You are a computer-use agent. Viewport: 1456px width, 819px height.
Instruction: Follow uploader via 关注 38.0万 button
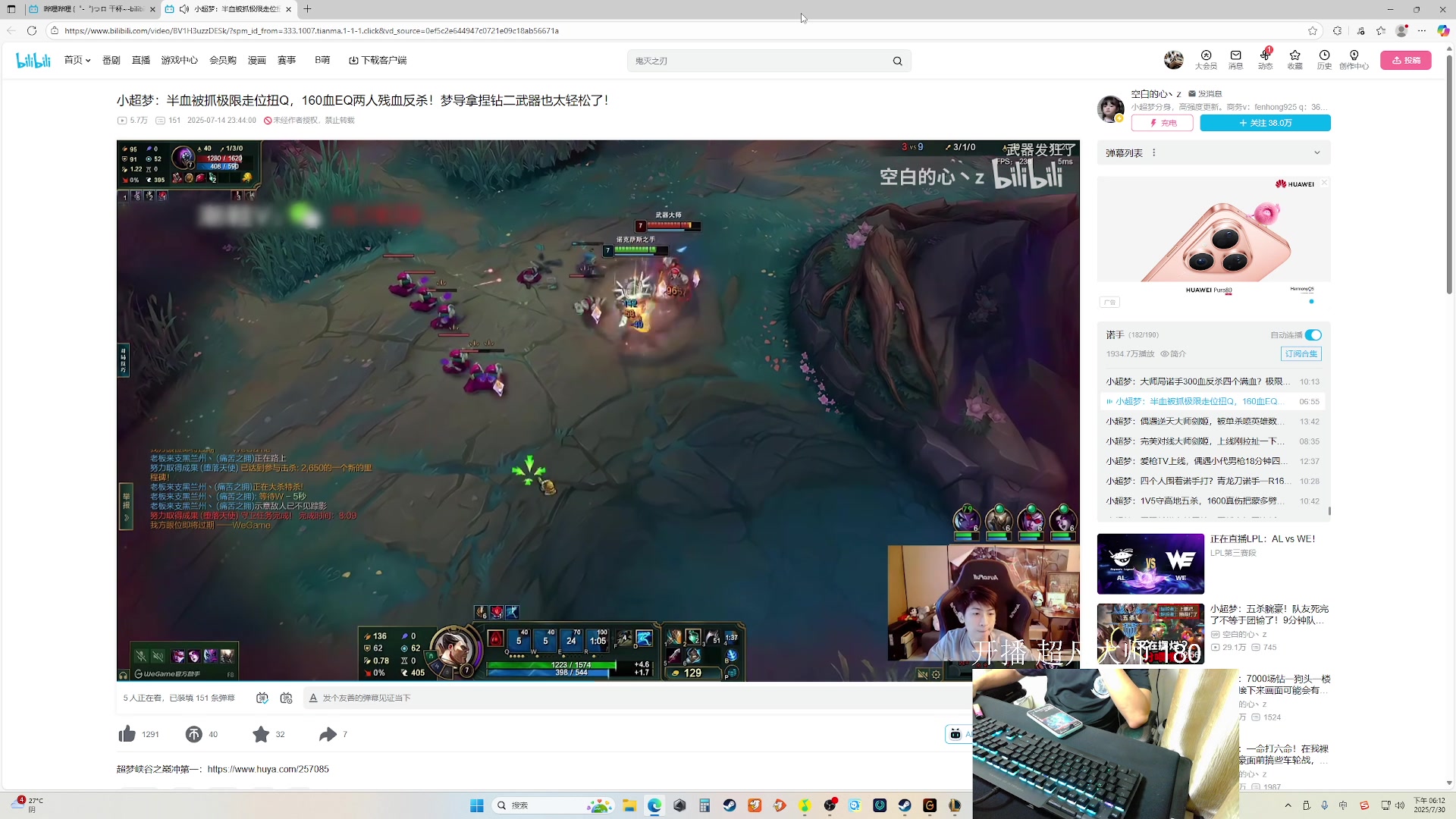click(1265, 123)
